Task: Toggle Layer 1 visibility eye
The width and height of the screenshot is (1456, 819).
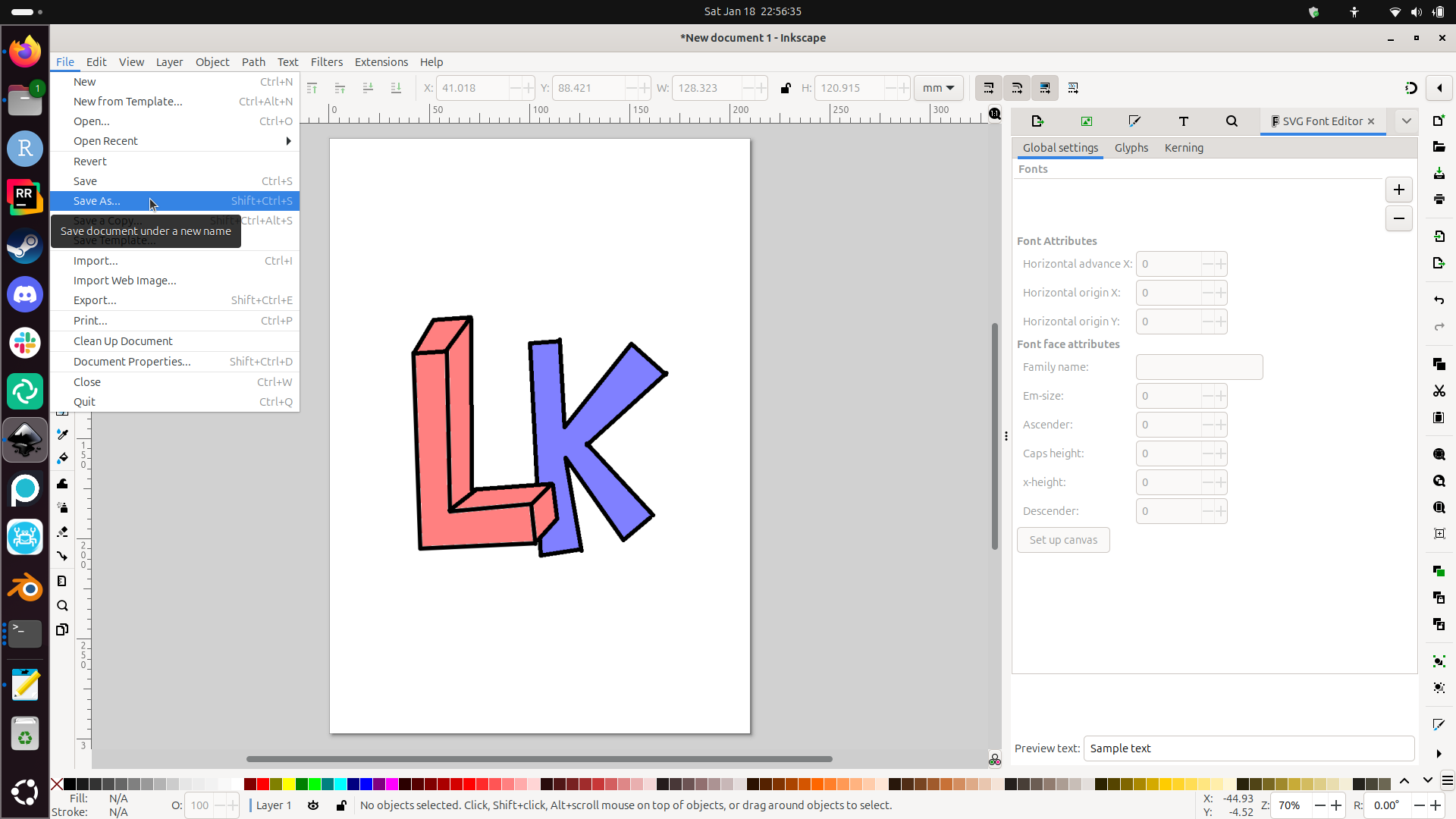Action: pos(313,805)
